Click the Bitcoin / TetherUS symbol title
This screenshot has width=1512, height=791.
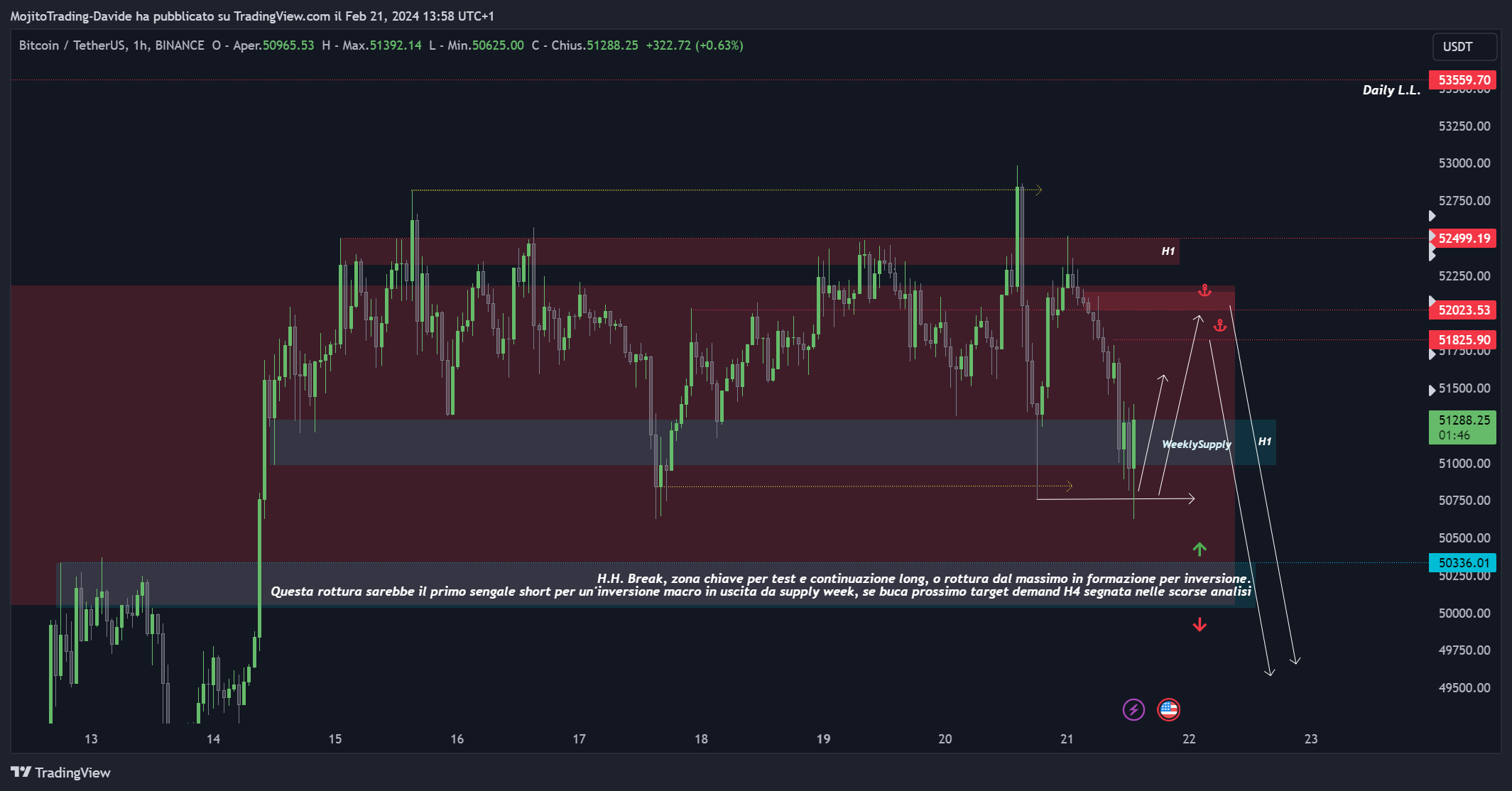click(x=112, y=45)
